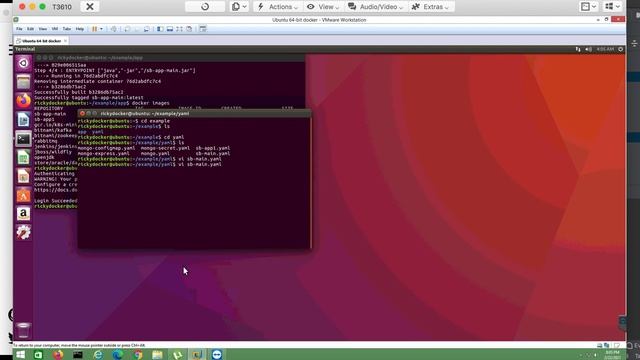
Task: Open TeamViewer in Windows taskbar
Action: (217, 354)
